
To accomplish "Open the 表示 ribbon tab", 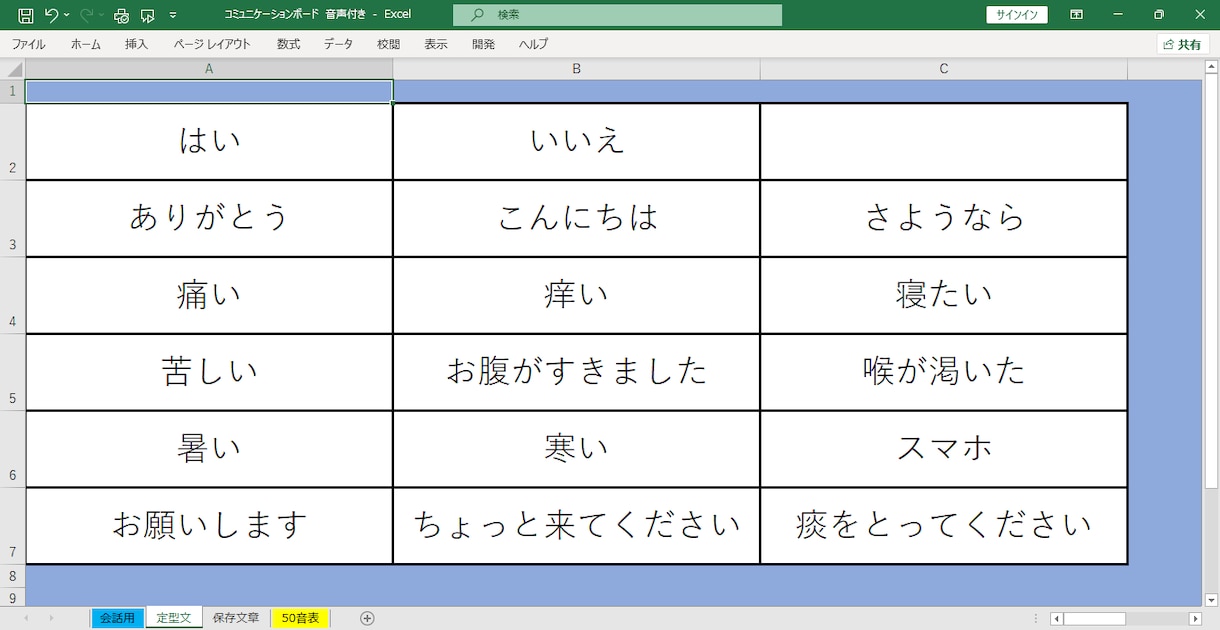I will tap(436, 44).
